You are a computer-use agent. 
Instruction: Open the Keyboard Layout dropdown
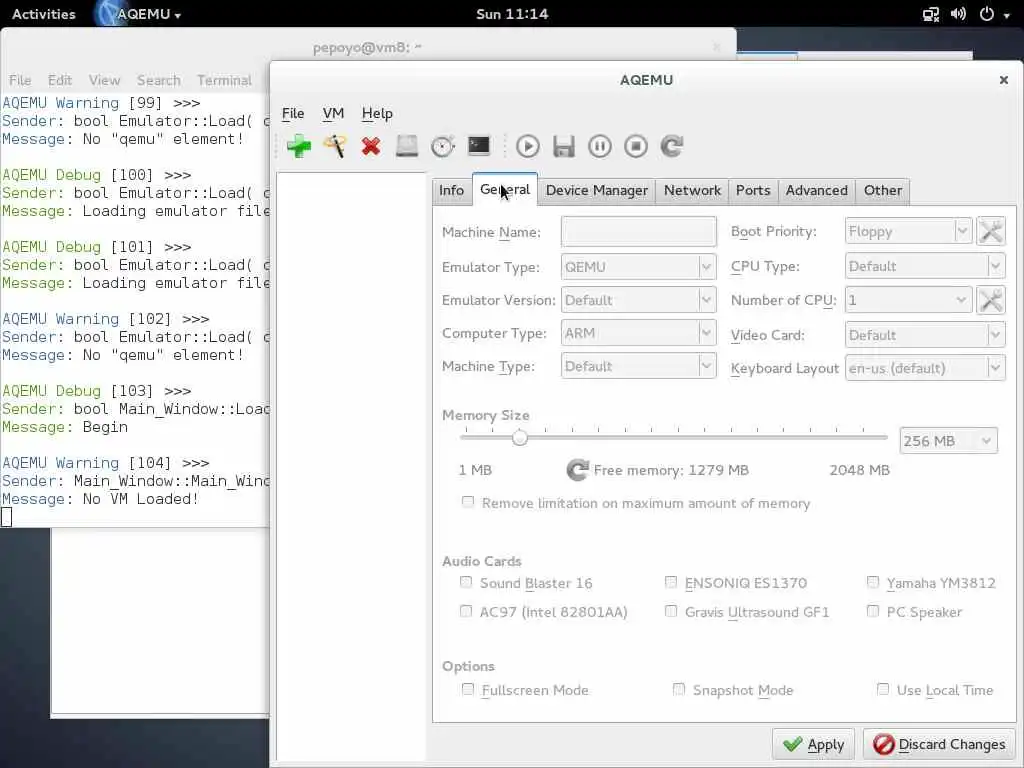[925, 368]
